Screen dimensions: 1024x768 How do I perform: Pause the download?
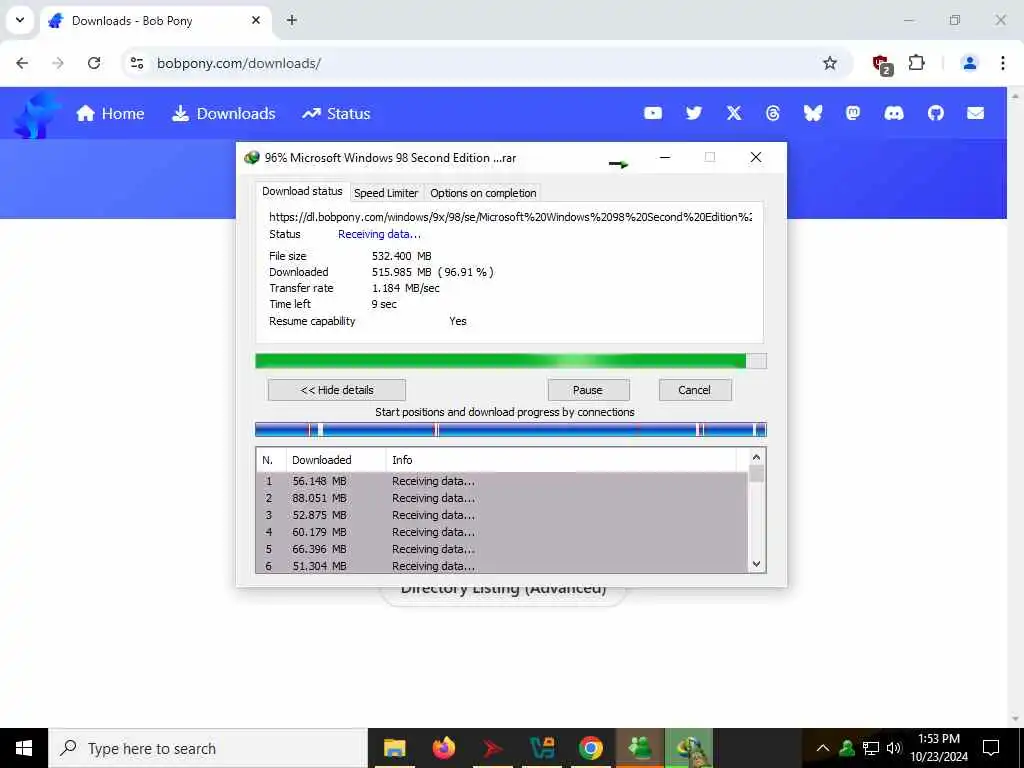point(588,390)
